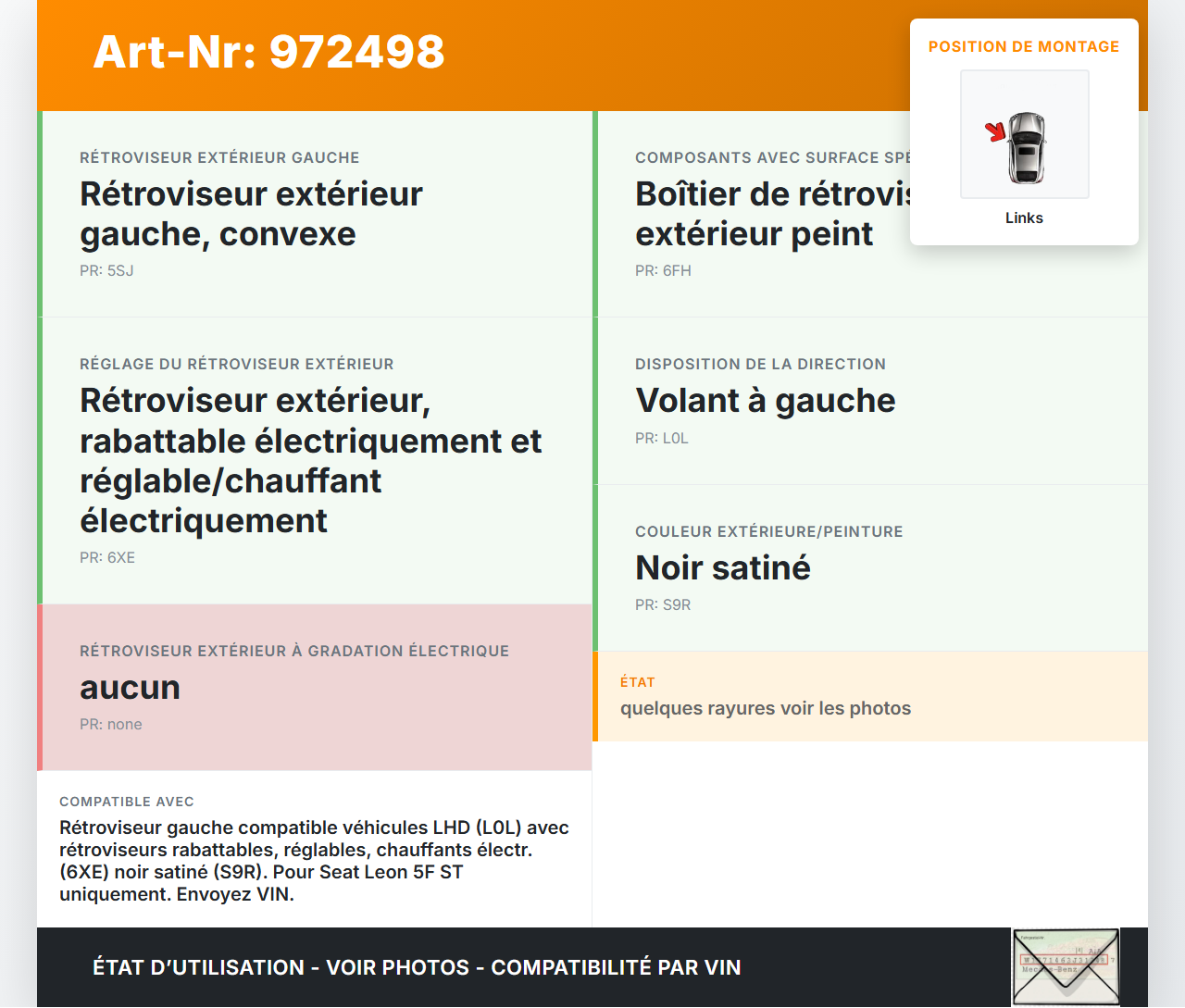Click the PR: 5SJ code
The width and height of the screenshot is (1185, 1008).
pyautogui.click(x=106, y=270)
